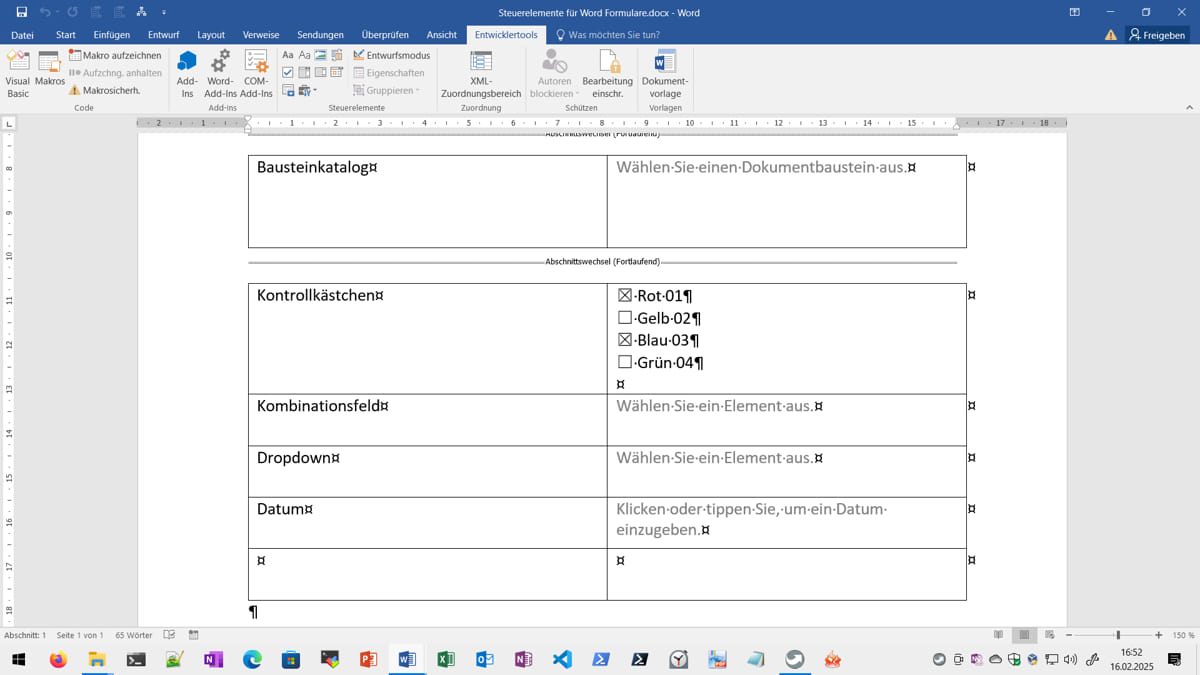Image resolution: width=1200 pixels, height=675 pixels.
Task: Uncheck the Blau 03 checkbox
Action: click(x=625, y=340)
